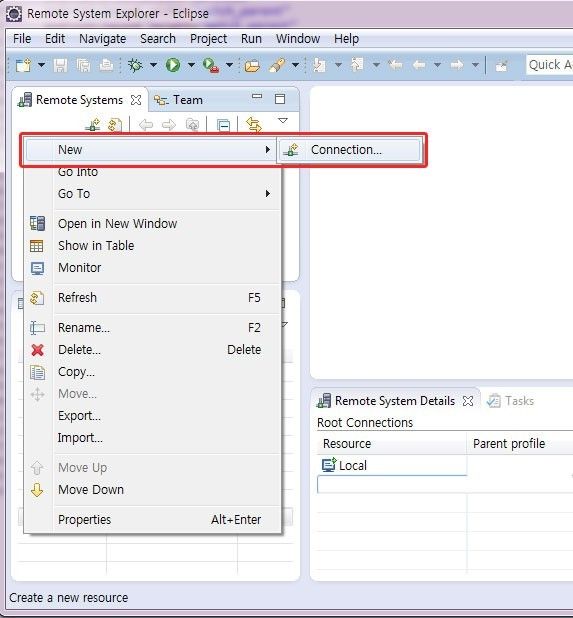The image size is (573, 618).
Task: Click the Search flashlight toolbar icon
Action: pos(277,65)
